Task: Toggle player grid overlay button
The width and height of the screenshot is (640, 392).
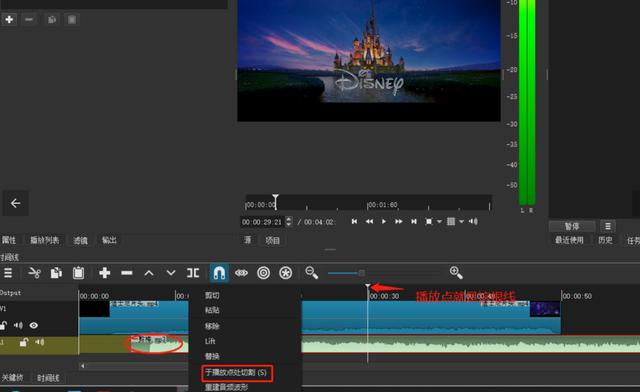Action: click(451, 221)
